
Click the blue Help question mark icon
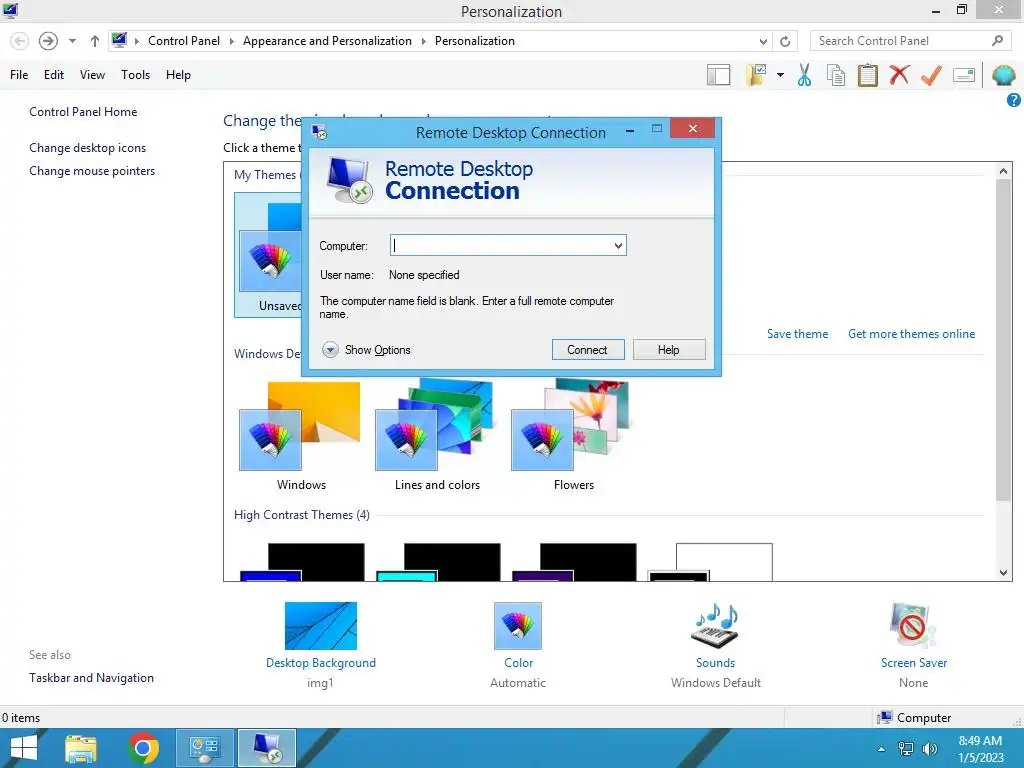[x=1014, y=100]
